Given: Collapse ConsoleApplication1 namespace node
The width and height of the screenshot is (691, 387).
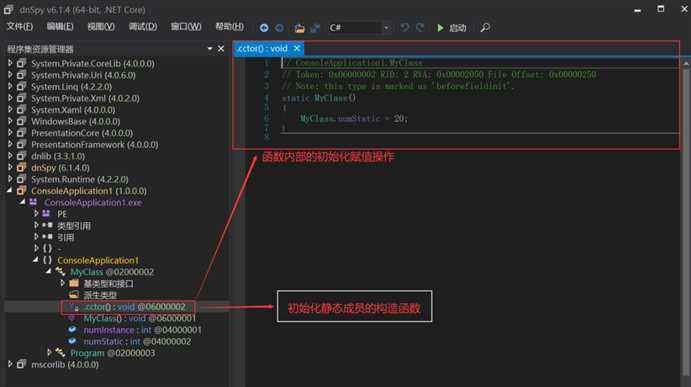Looking at the screenshot, I should pyautogui.click(x=36, y=260).
